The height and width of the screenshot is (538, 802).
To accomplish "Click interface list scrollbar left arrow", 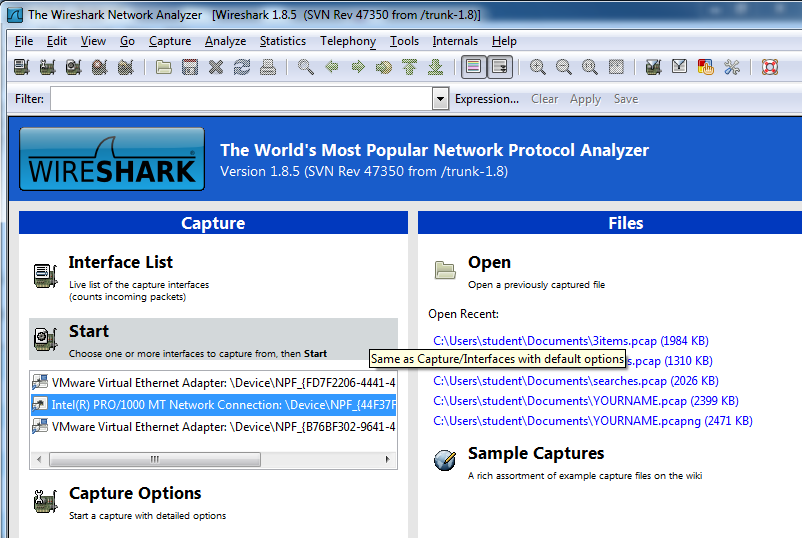I will (x=39, y=459).
